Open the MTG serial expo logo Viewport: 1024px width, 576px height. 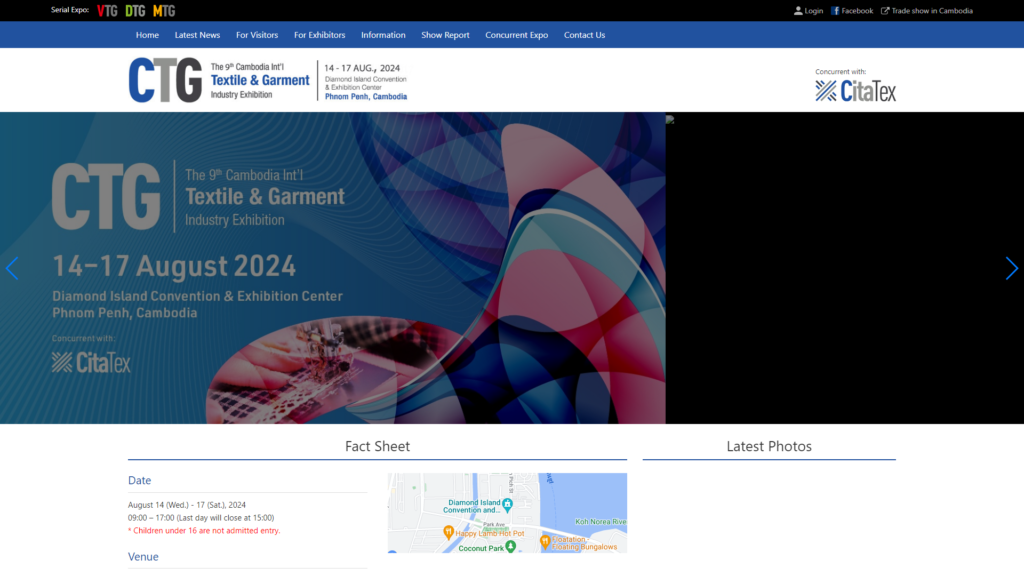pyautogui.click(x=164, y=10)
